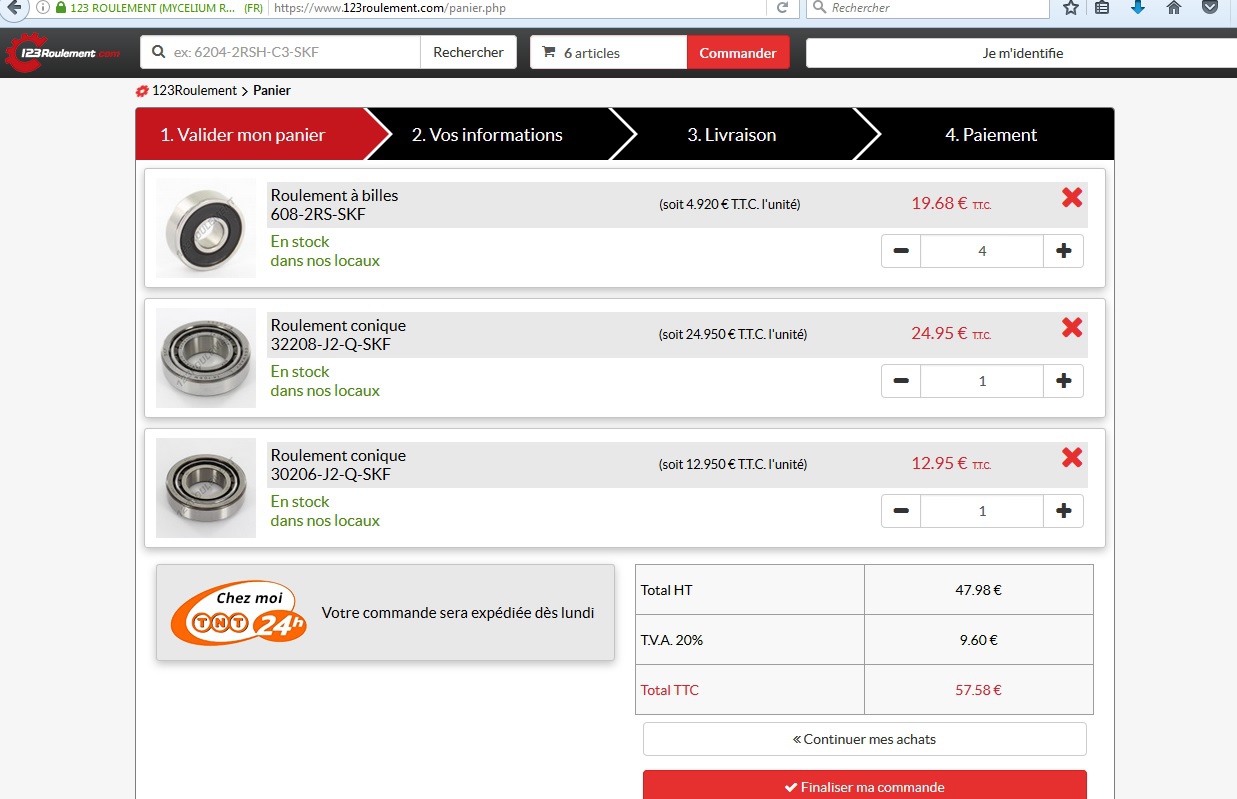Image resolution: width=1237 pixels, height=799 pixels.
Task: Click product name Roulement conique 30206-J2-Q-SKF
Action: tap(338, 465)
